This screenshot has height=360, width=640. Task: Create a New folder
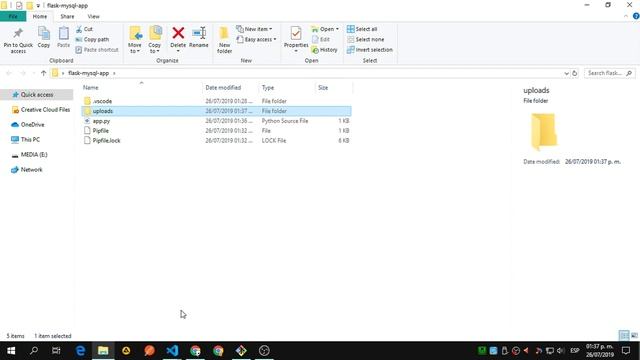click(x=224, y=40)
